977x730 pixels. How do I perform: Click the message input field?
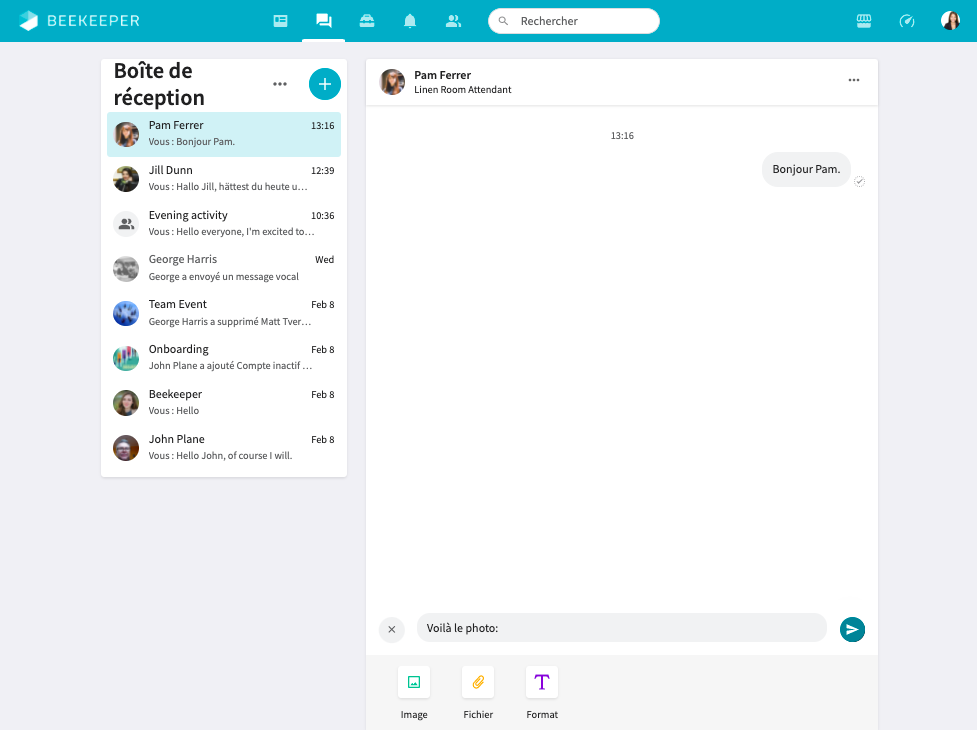click(620, 627)
